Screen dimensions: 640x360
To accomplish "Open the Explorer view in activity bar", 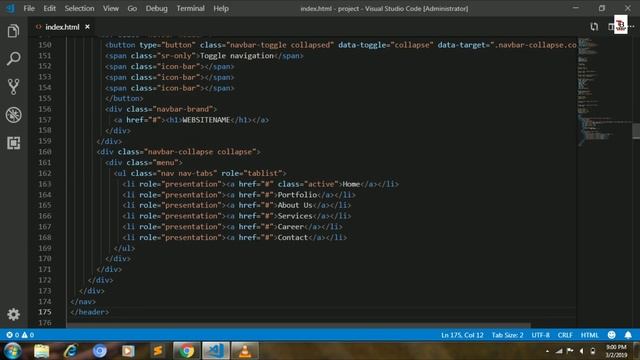I will 13,31.
